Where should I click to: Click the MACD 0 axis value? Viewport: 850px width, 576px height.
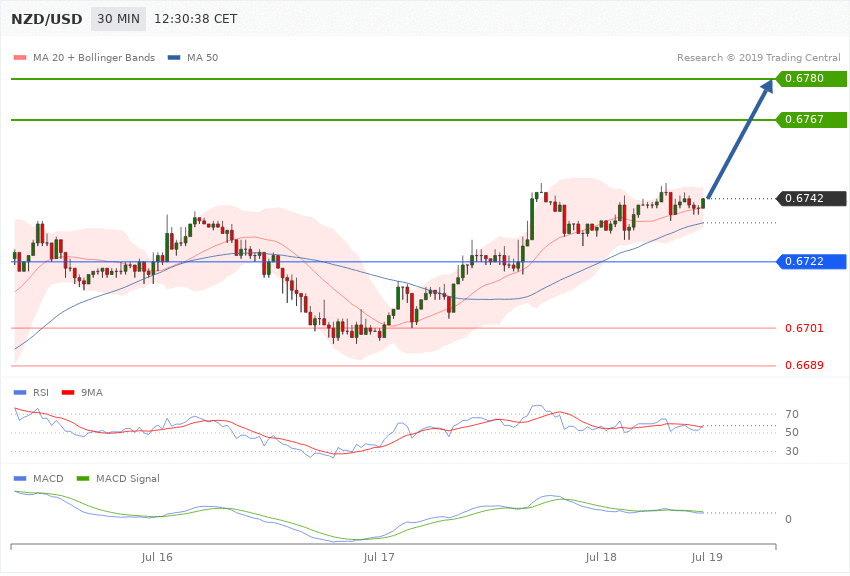pos(788,519)
